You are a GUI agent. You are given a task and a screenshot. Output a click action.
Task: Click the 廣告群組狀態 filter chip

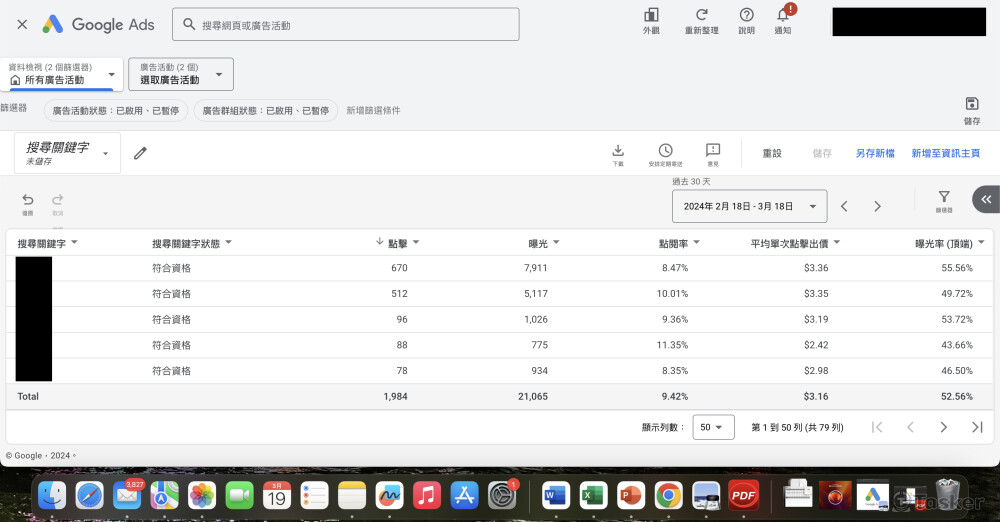pyautogui.click(x=265, y=110)
